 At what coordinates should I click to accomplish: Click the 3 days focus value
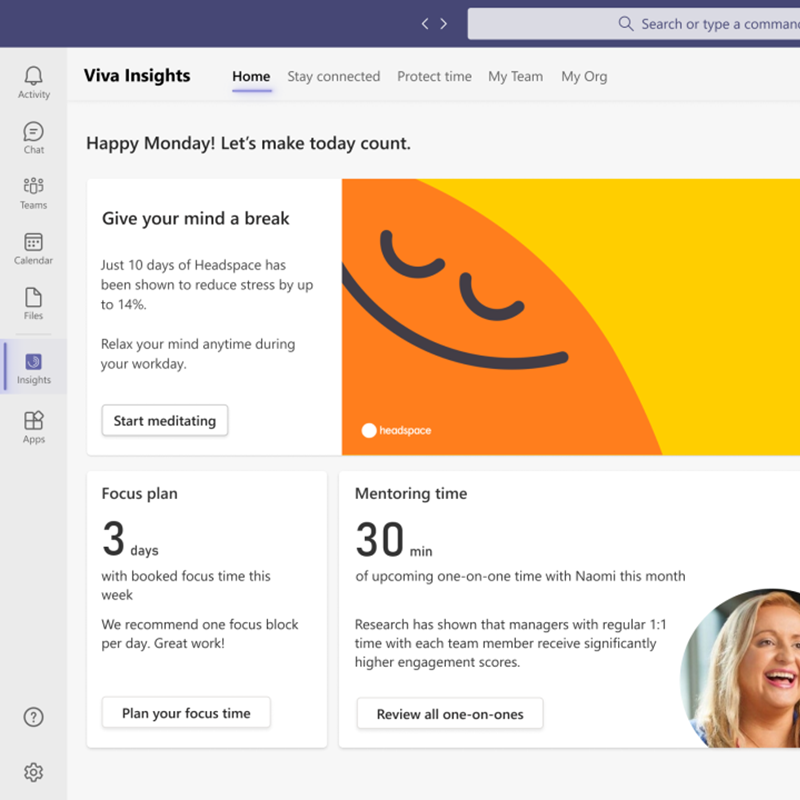130,539
